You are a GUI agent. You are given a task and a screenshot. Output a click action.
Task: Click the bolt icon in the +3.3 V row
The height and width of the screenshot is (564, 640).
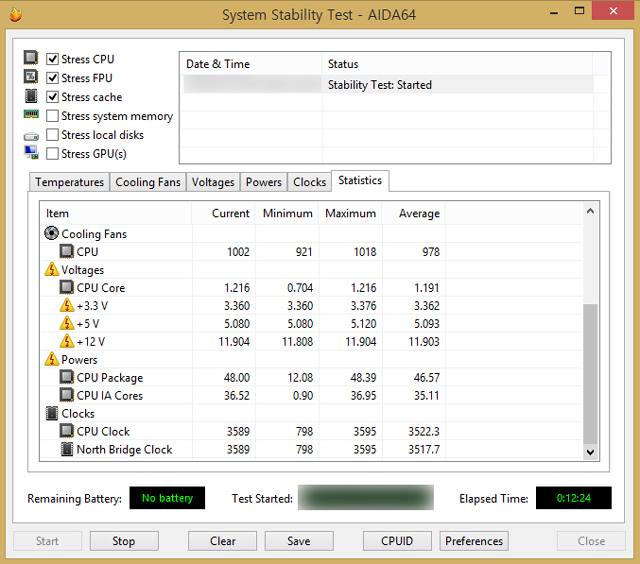tap(67, 305)
